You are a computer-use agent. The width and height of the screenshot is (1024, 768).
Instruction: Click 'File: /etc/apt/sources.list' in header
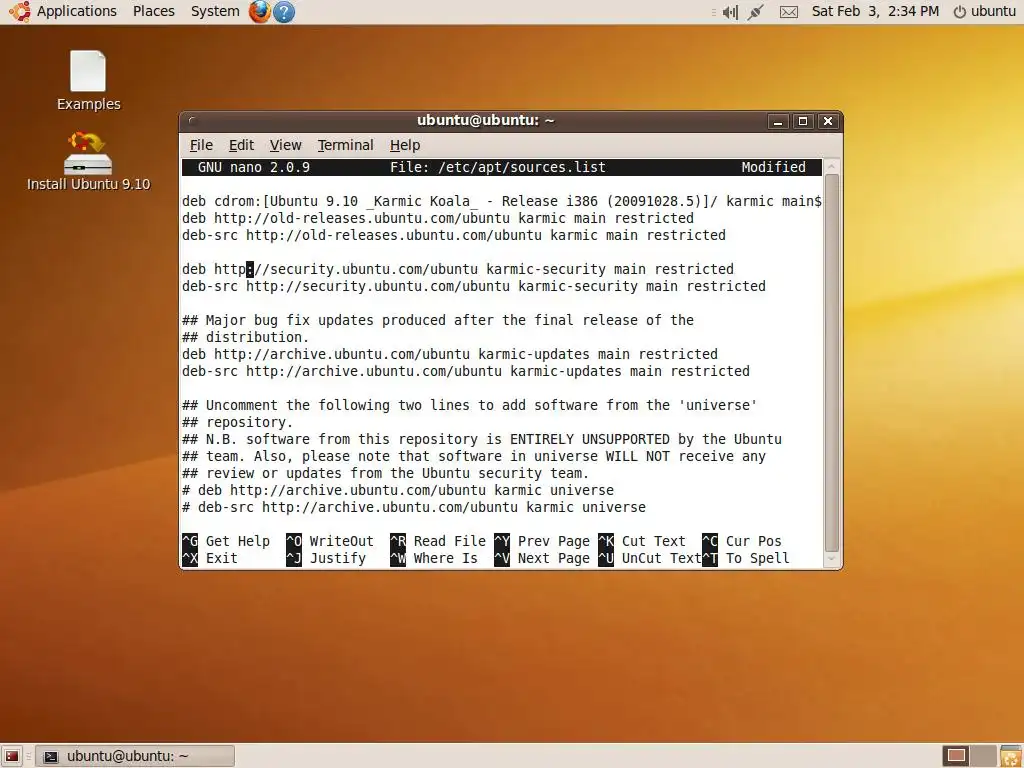click(x=498, y=167)
